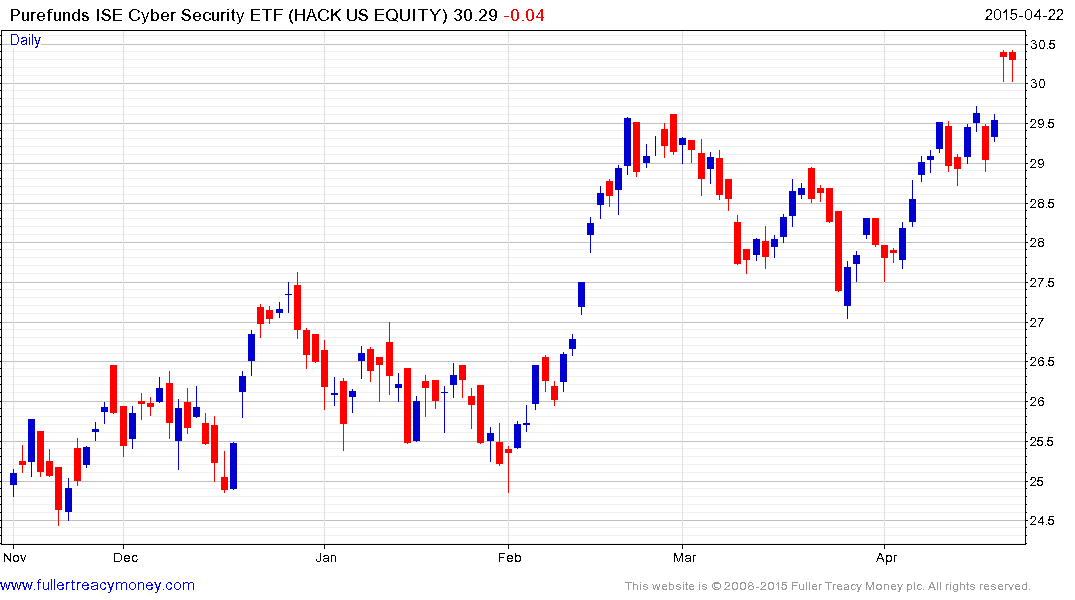Open the www.fullertreacymoney.com link
This screenshot has width=1075, height=600.
[97, 585]
